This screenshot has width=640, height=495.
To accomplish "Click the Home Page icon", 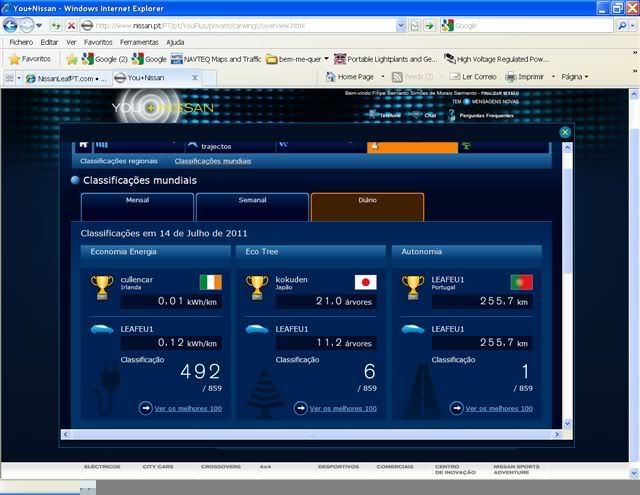I will tap(331, 77).
